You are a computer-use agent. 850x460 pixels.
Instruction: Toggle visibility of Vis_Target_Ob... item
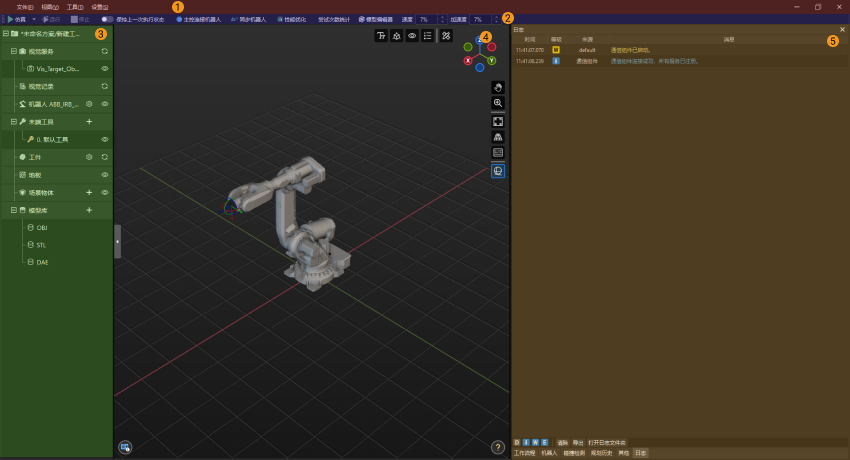click(x=105, y=68)
